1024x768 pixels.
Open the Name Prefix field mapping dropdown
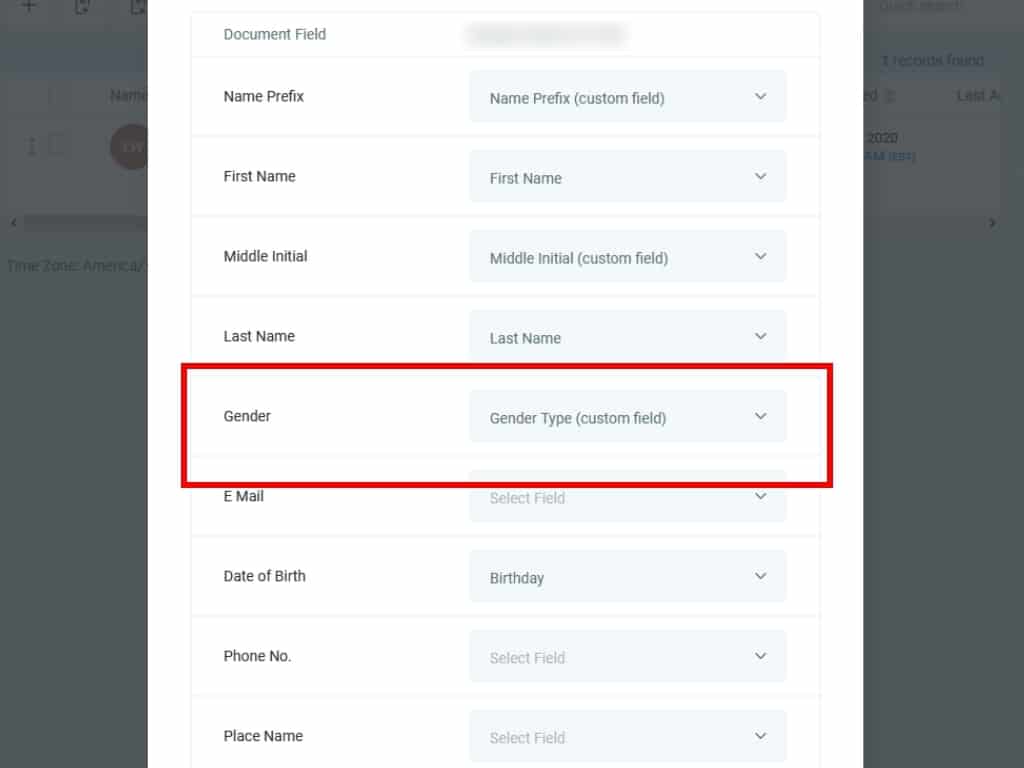(627, 97)
